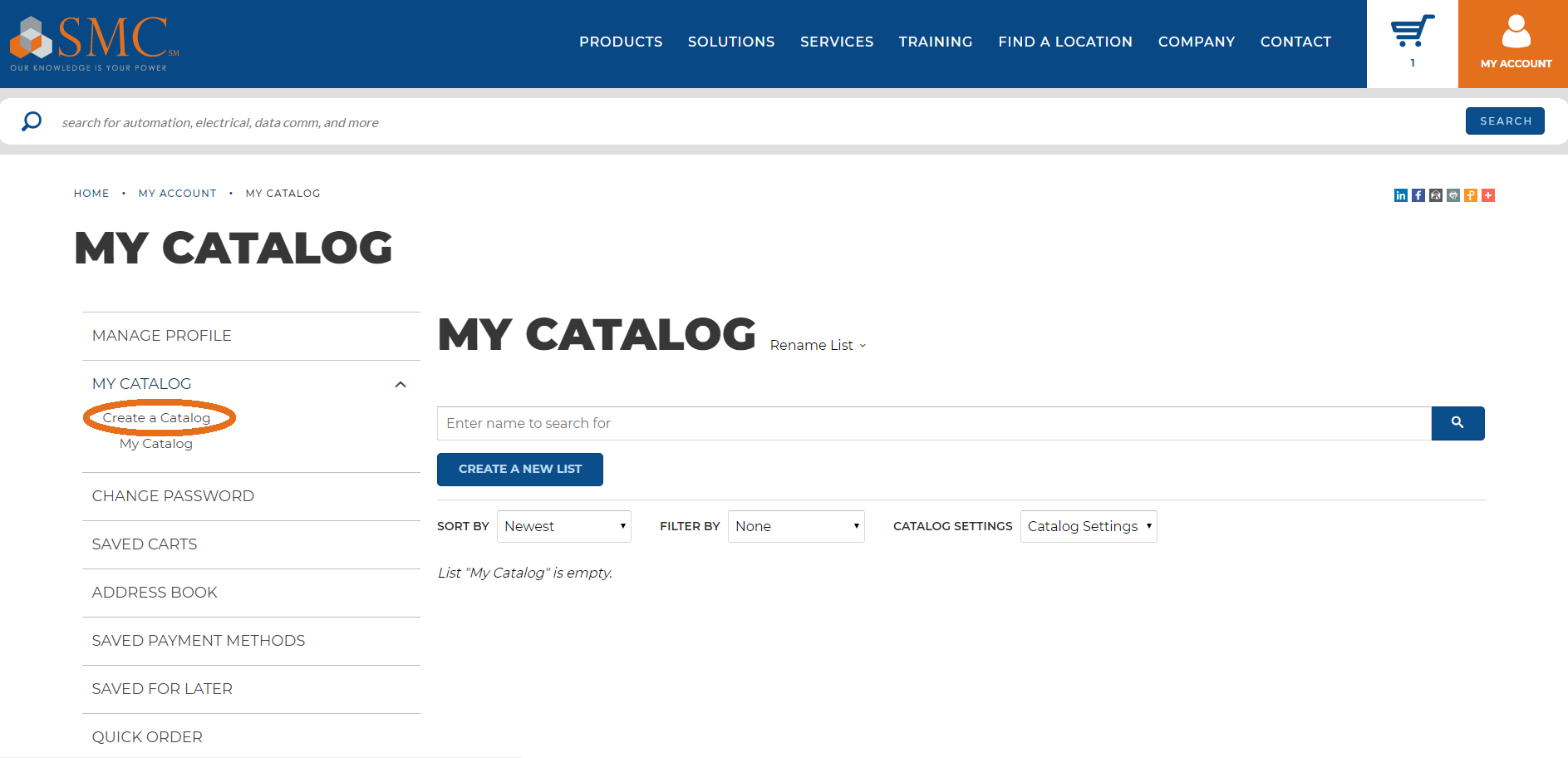The height and width of the screenshot is (758, 1568).
Task: Open the Sort By Newest dropdown
Action: [563, 526]
